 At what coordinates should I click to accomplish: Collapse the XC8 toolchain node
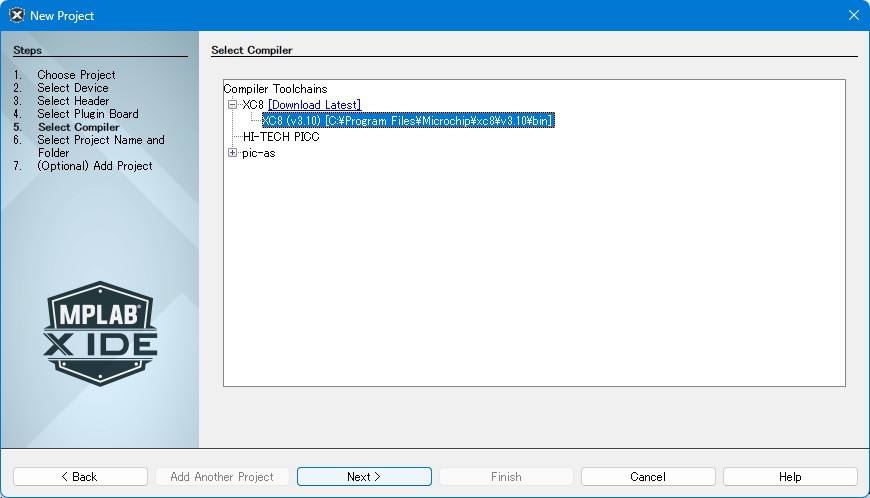232,105
